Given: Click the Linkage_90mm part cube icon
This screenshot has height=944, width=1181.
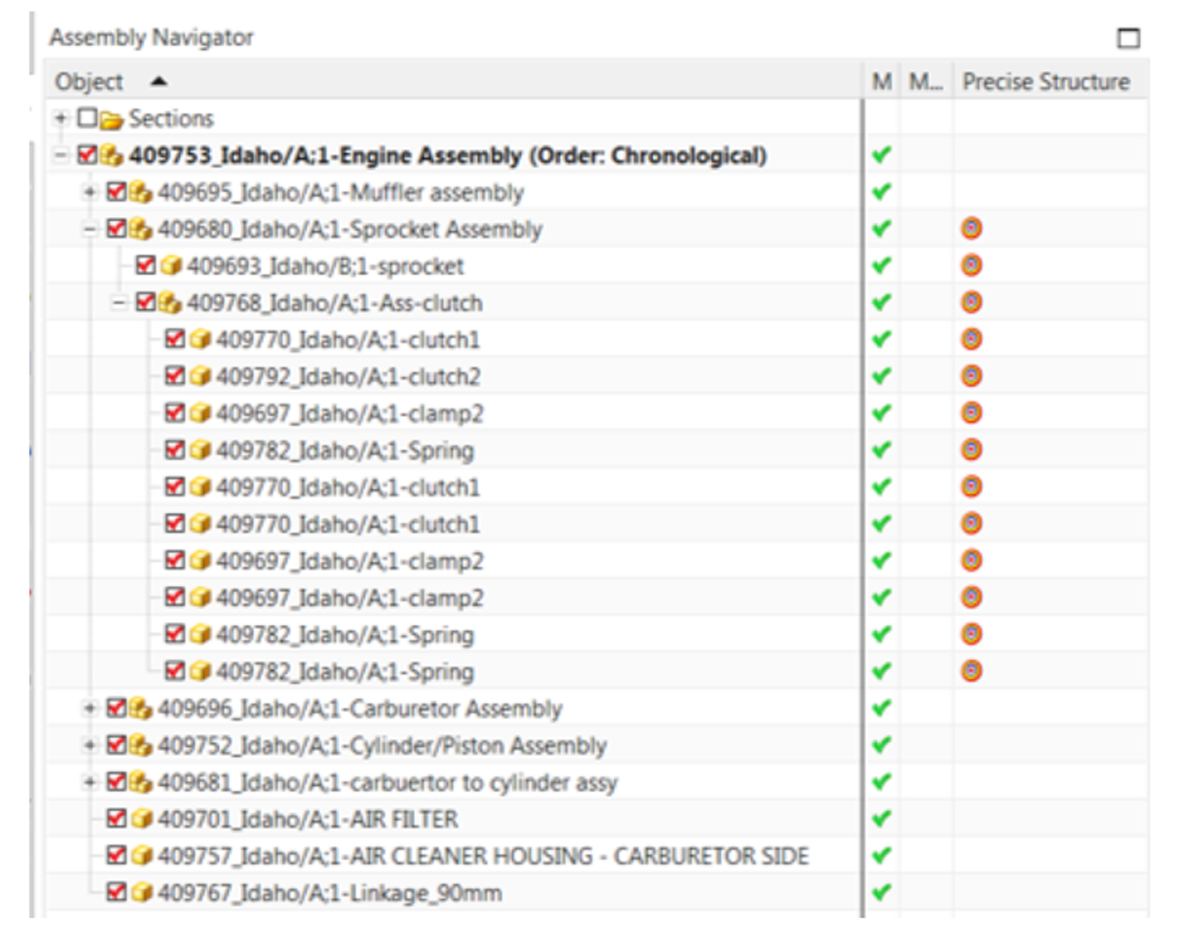Looking at the screenshot, I should tap(142, 893).
